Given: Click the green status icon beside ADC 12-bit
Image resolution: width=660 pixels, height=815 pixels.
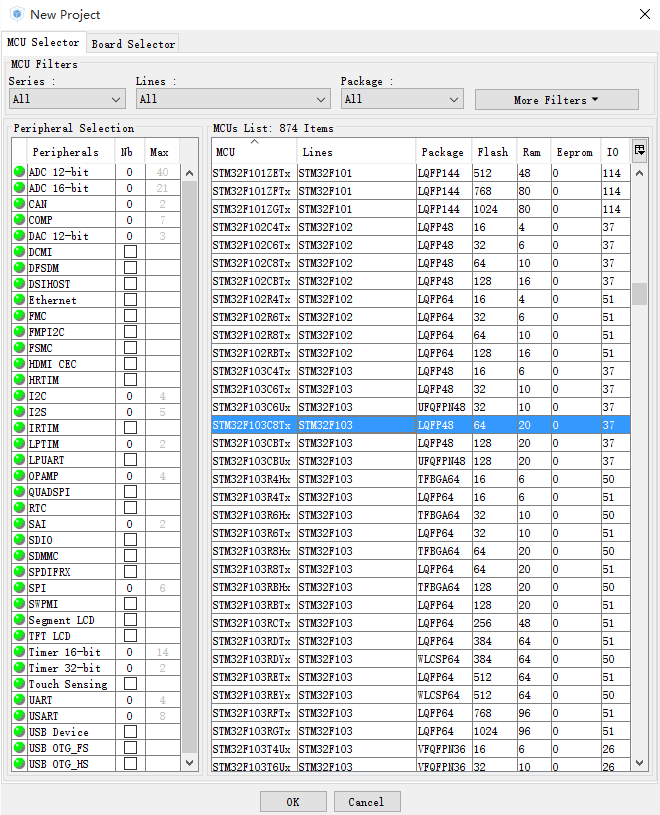Looking at the screenshot, I should pos(19,172).
